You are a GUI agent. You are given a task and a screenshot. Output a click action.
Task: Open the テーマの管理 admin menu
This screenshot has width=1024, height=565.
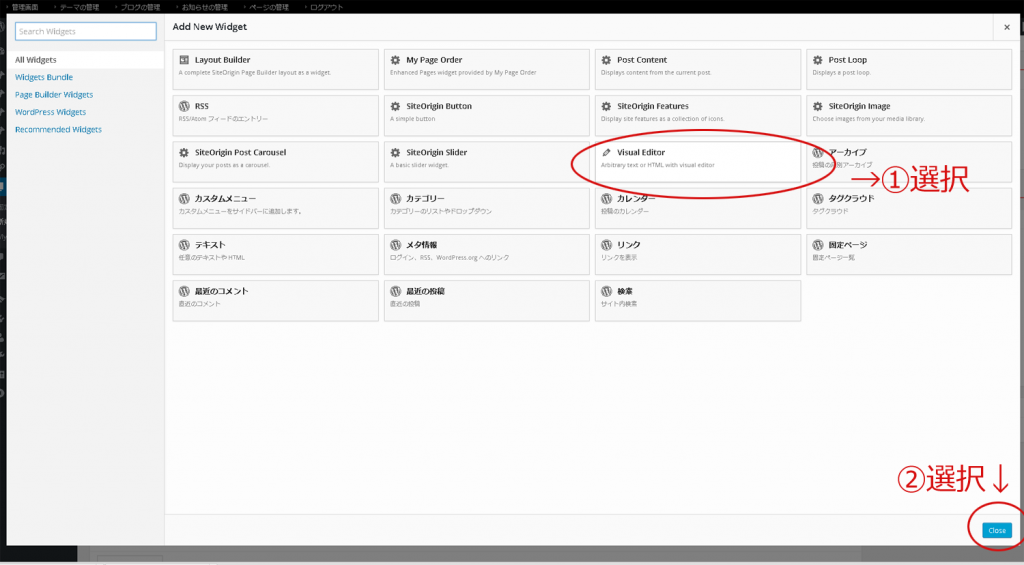click(x=78, y=7)
